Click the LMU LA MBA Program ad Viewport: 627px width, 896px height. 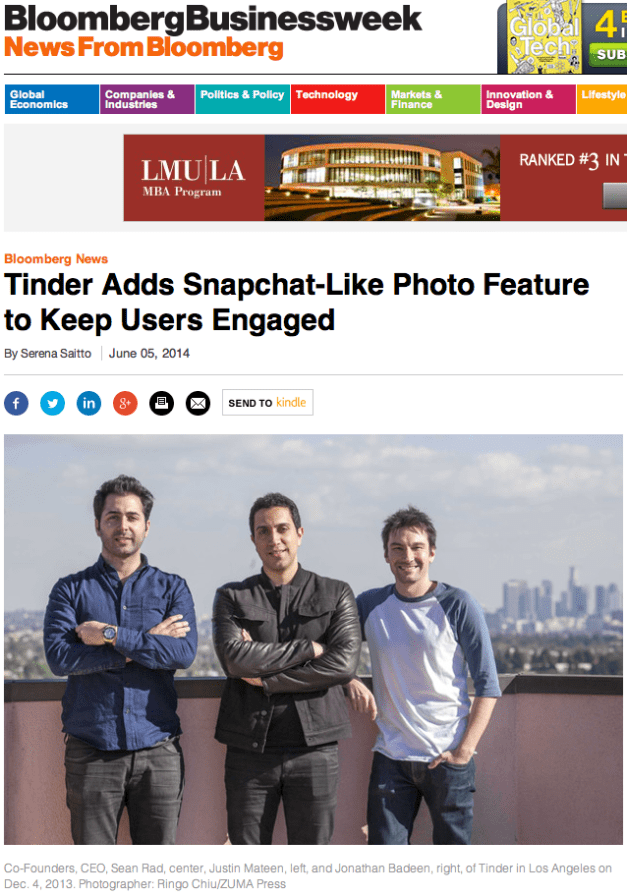[375, 178]
